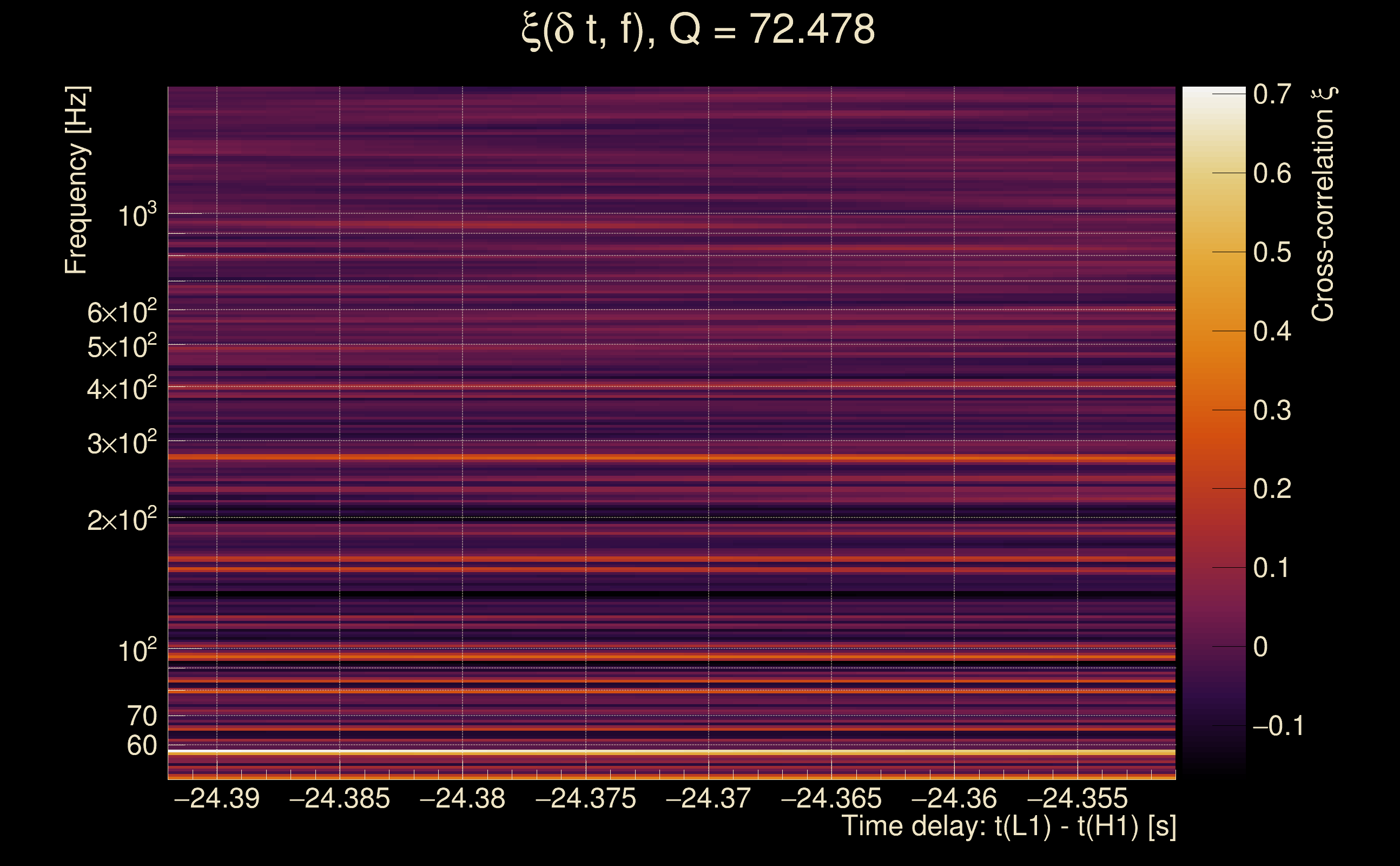Click the 5×10² frequency tick label
Image resolution: width=1400 pixels, height=866 pixels.
(x=122, y=346)
